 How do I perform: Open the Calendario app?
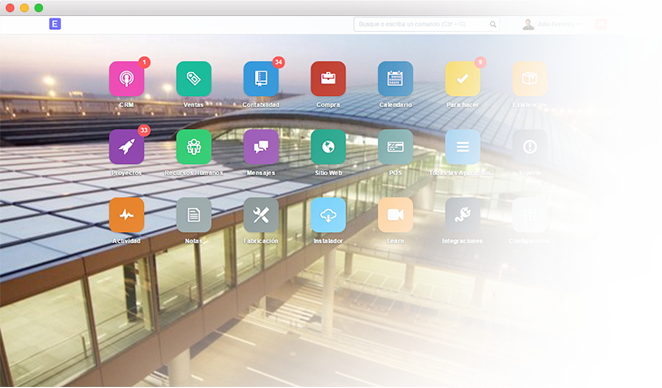point(395,79)
